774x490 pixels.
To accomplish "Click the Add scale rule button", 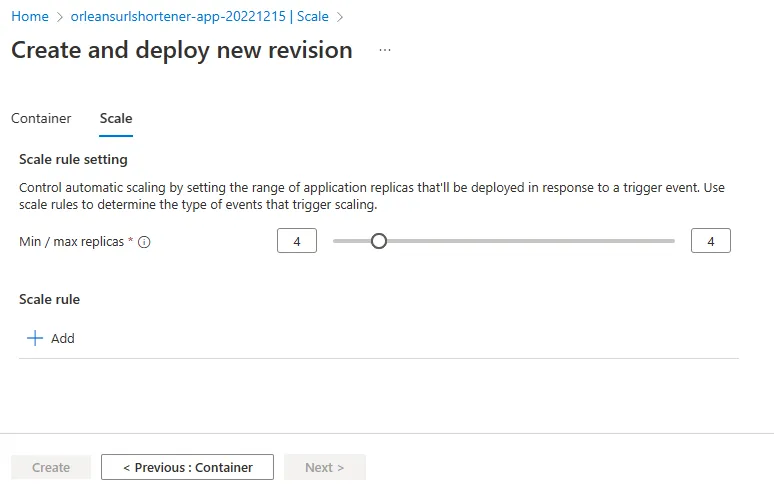I will click(51, 339).
